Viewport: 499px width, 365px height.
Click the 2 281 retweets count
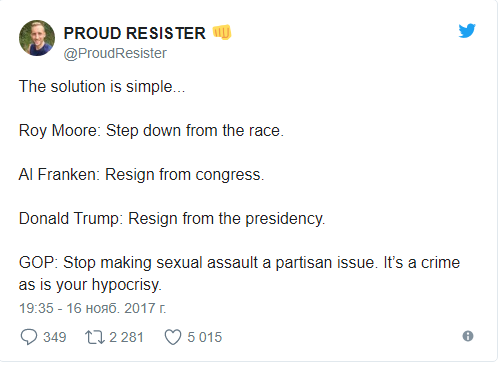tap(126, 337)
